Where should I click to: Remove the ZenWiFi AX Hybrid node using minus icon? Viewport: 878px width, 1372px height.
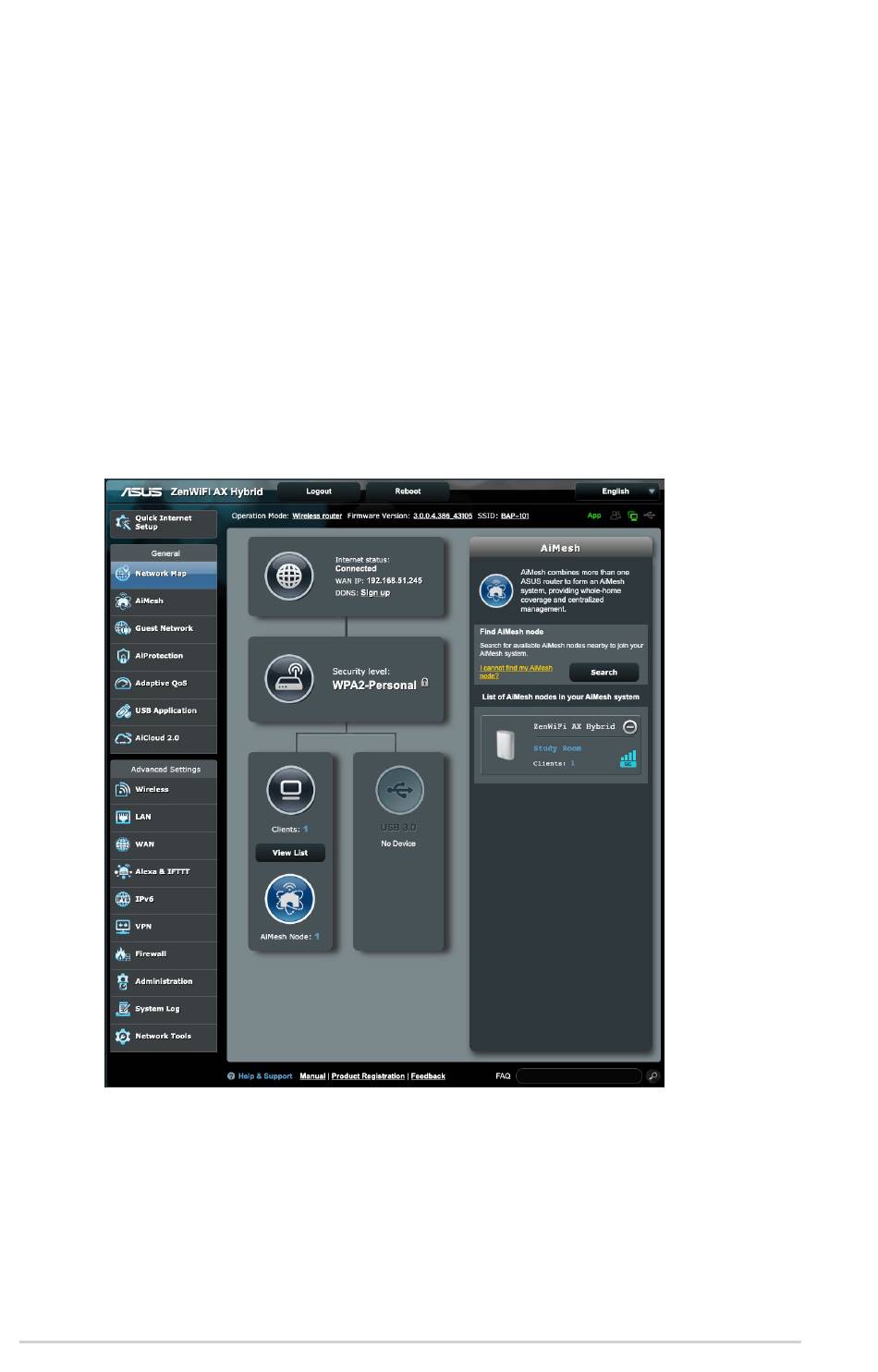(629, 727)
